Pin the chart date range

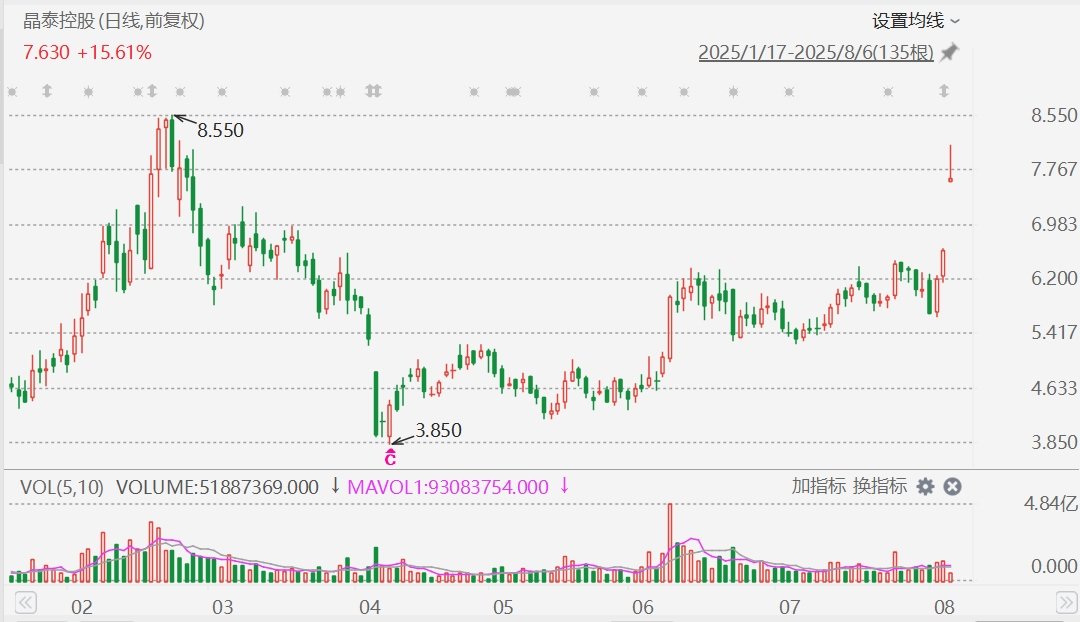949,53
